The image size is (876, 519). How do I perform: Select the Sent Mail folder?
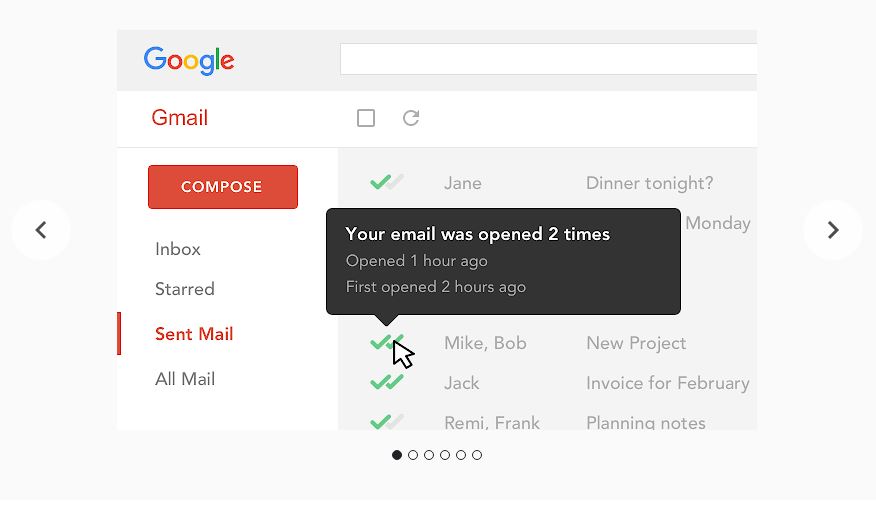[194, 334]
